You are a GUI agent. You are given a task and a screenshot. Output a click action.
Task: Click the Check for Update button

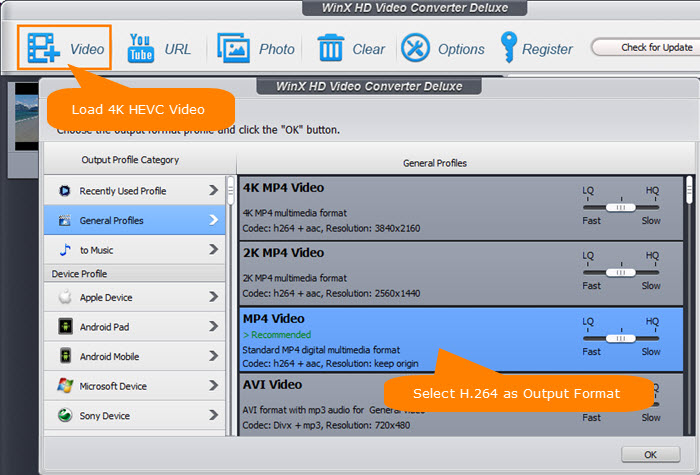point(647,47)
